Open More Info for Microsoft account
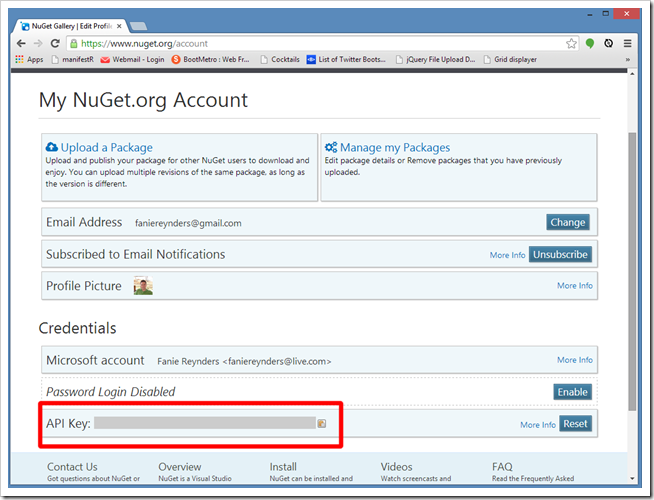The height and width of the screenshot is (500, 654). (575, 359)
